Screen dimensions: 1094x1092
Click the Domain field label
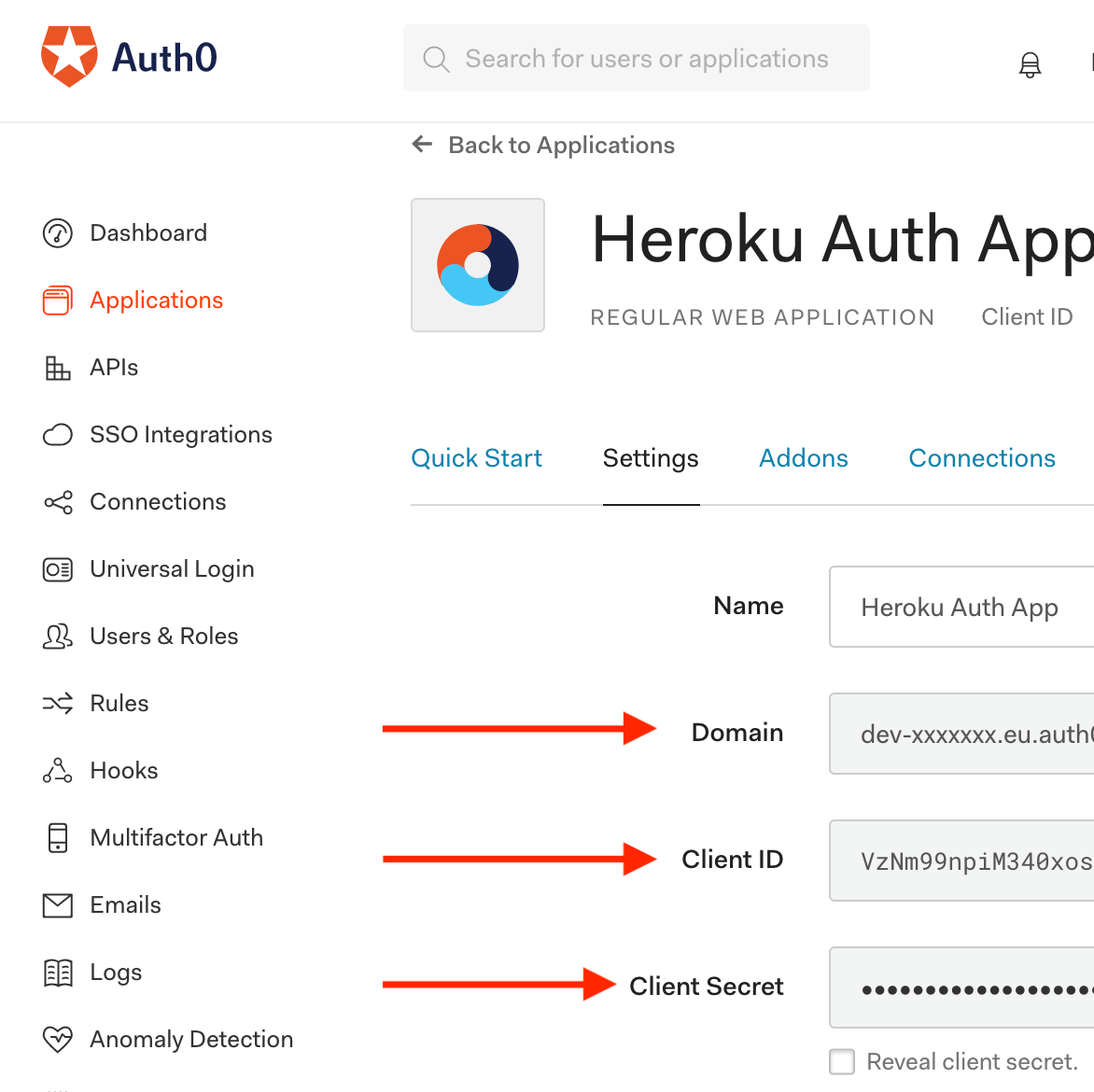click(x=737, y=733)
